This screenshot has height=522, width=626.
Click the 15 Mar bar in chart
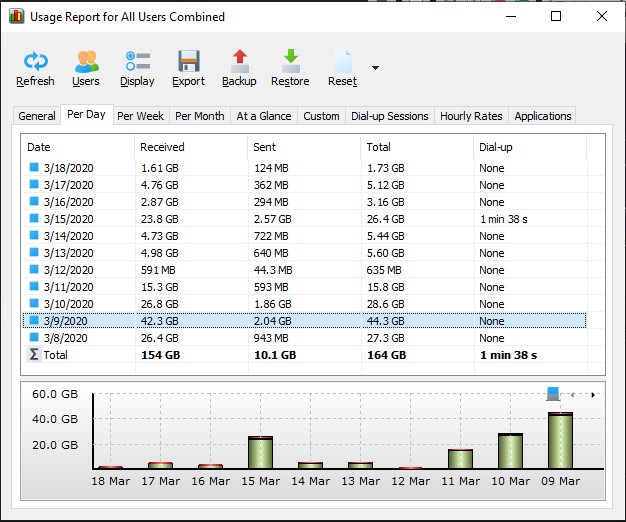[x=260, y=452]
